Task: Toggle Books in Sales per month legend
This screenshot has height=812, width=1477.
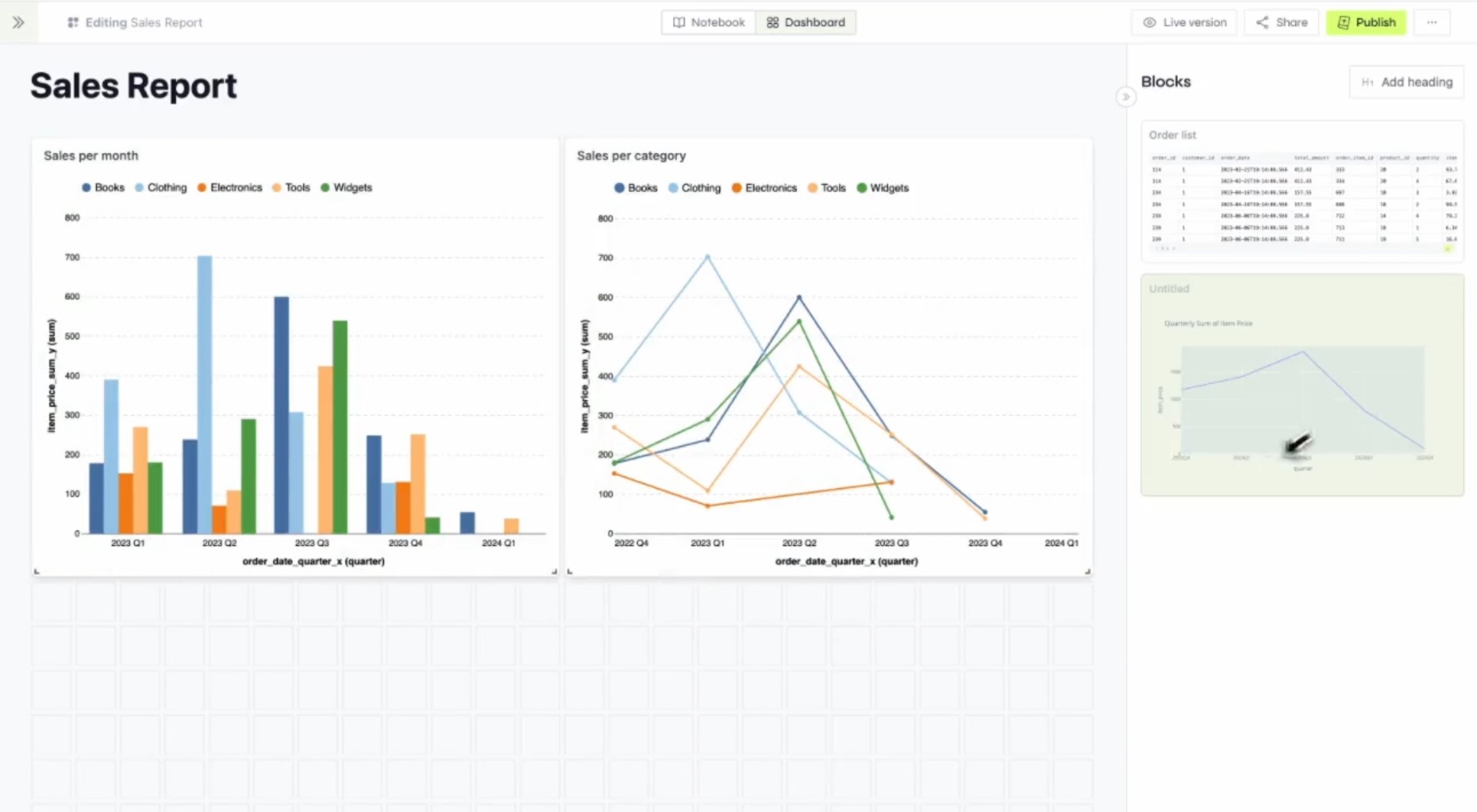Action: pyautogui.click(x=103, y=188)
